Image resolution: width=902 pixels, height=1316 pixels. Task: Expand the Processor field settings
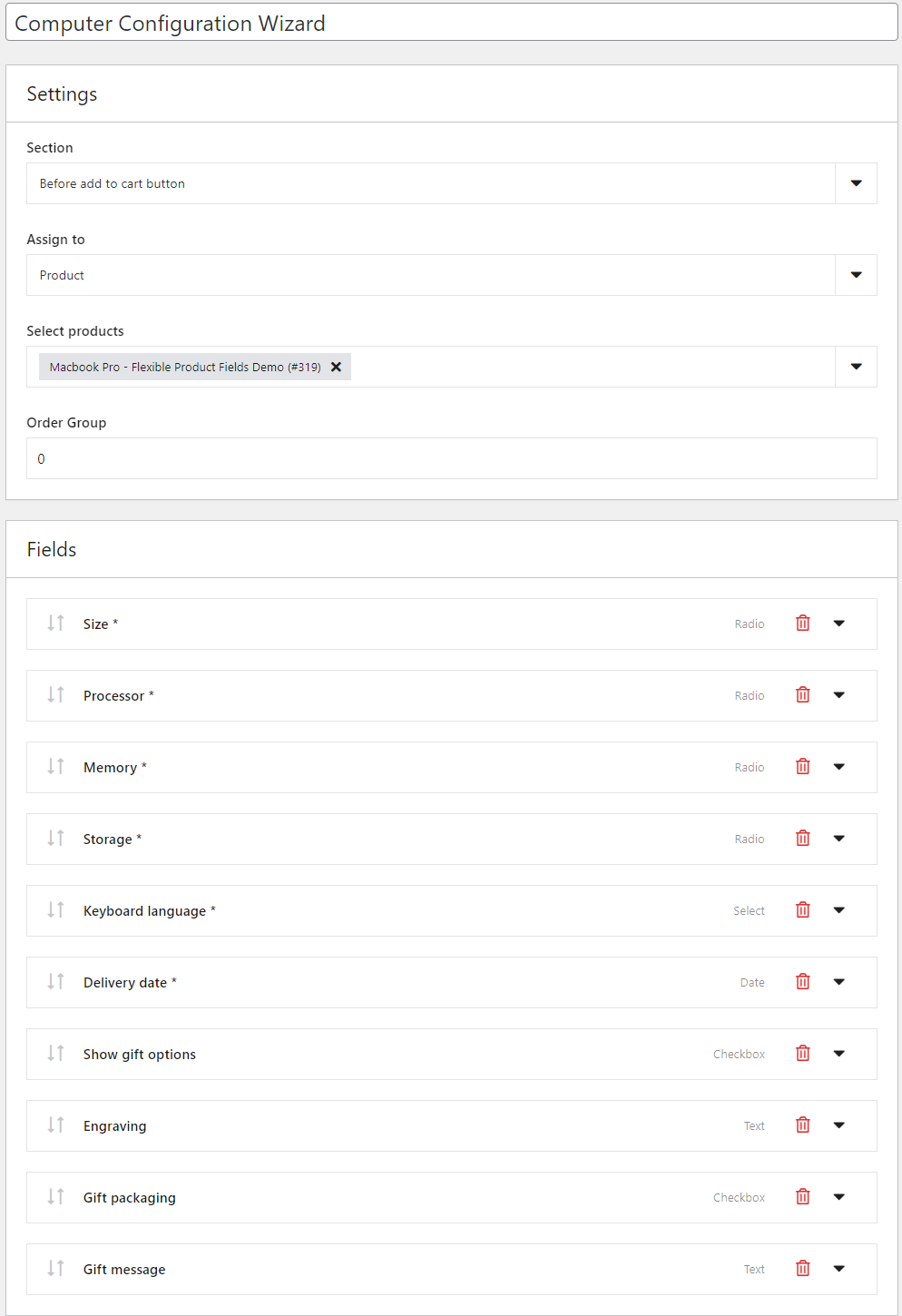tap(839, 695)
